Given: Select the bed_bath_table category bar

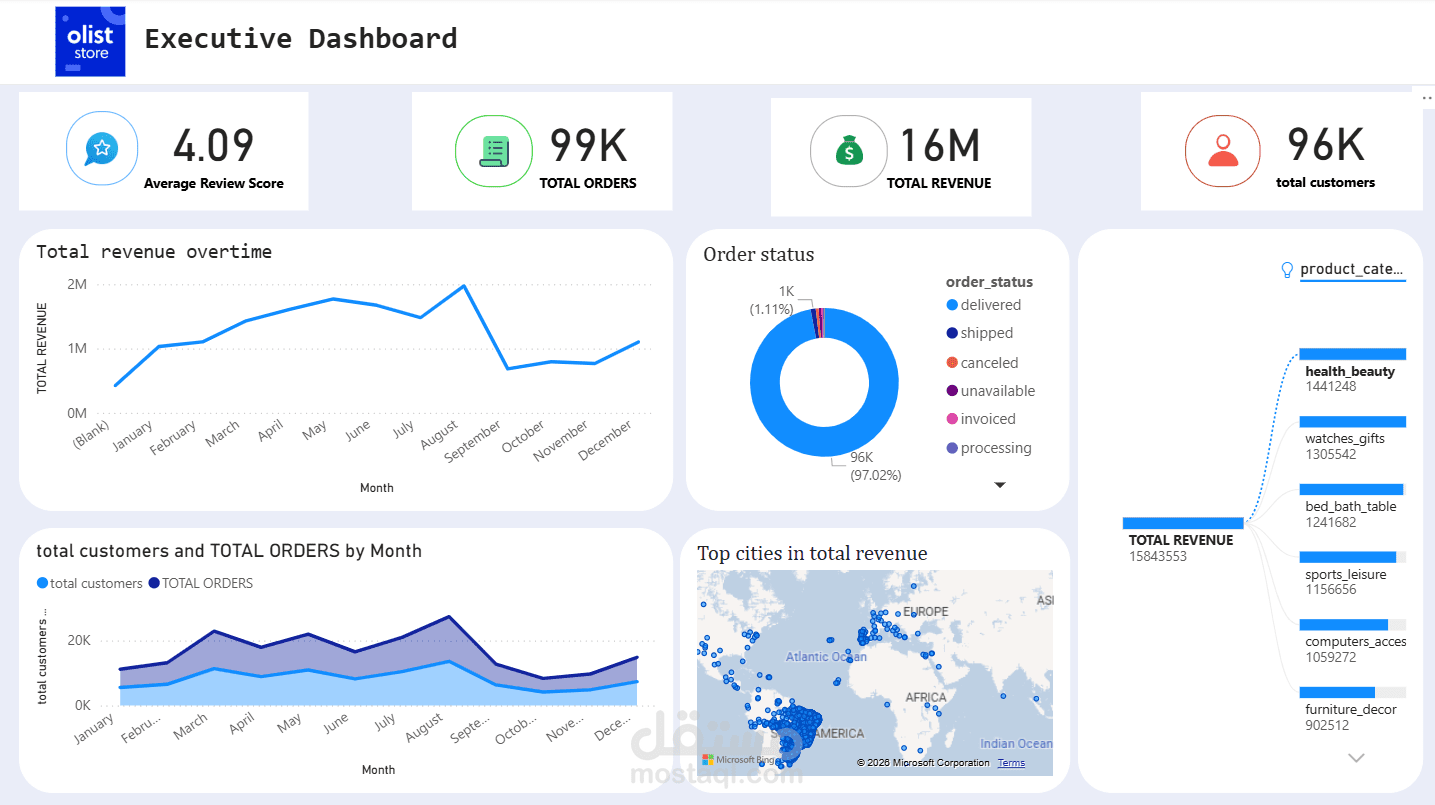Looking at the screenshot, I should tap(1353, 489).
